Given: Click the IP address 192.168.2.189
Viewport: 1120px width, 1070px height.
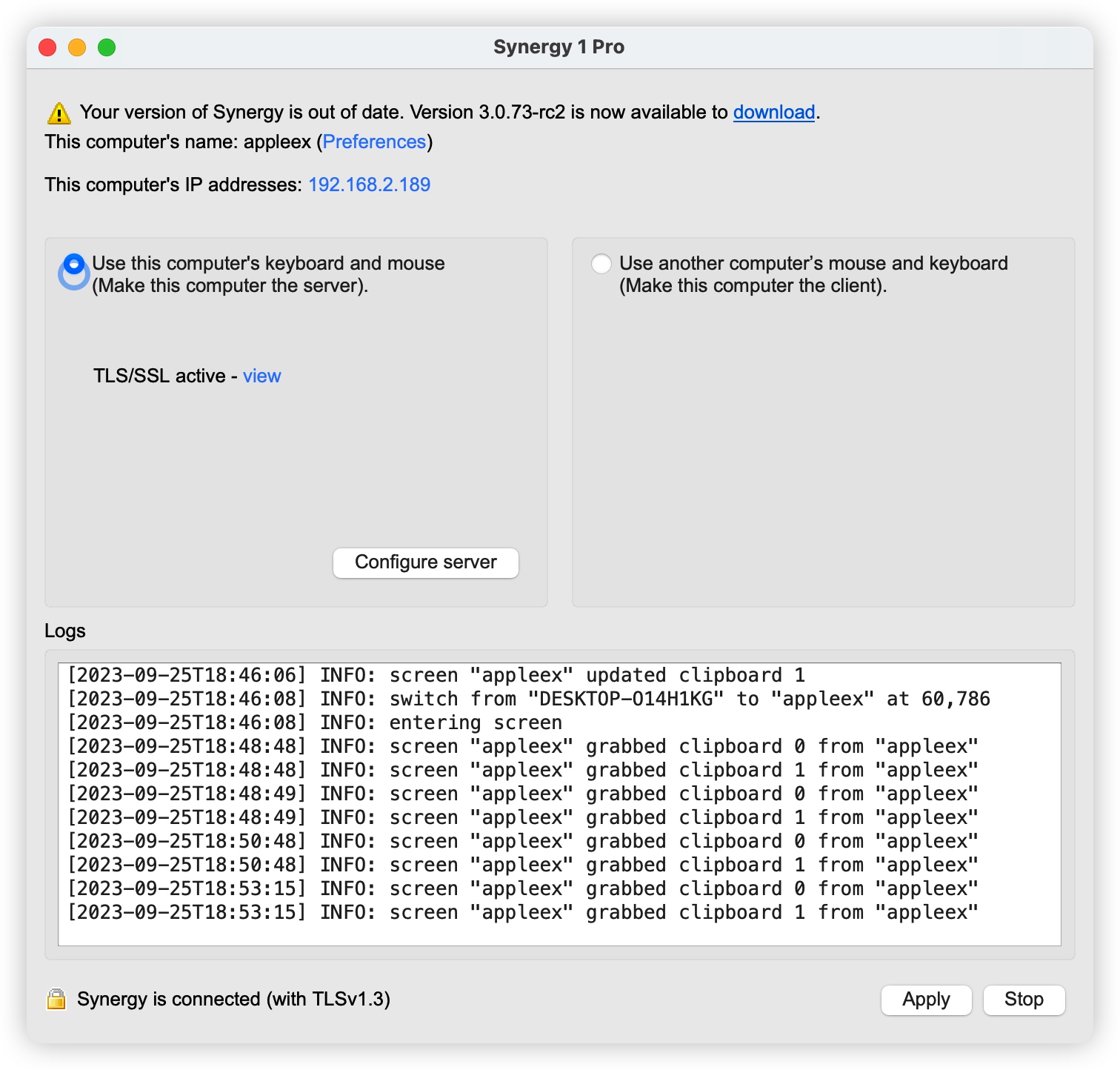Looking at the screenshot, I should pyautogui.click(x=369, y=185).
